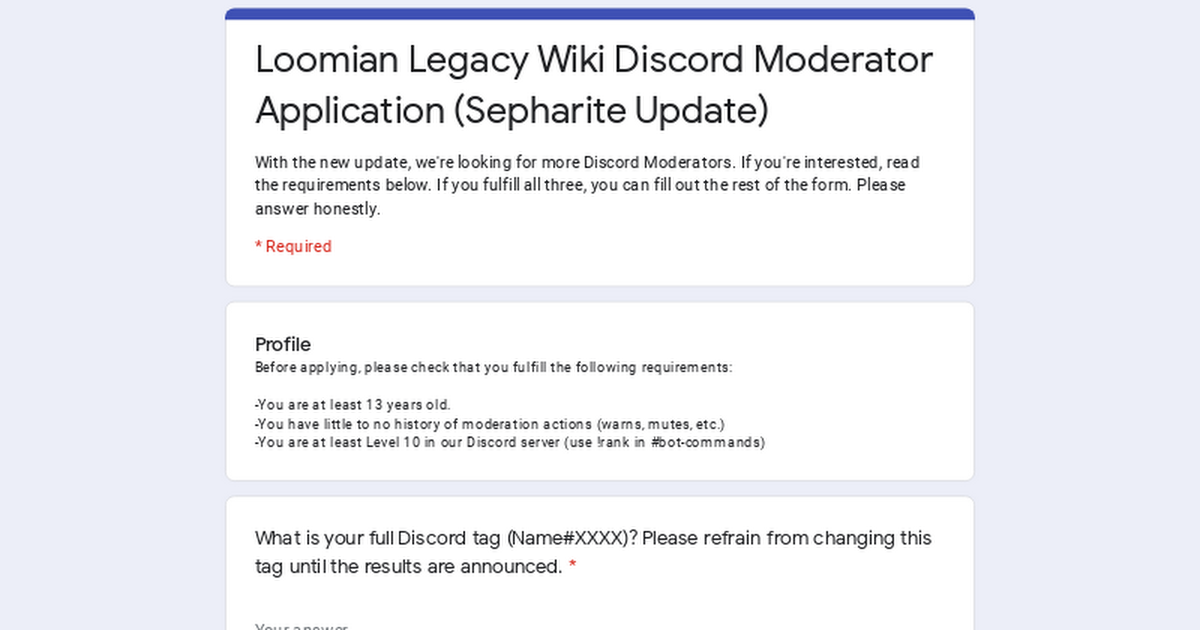Click the "at least 13 years old" requirement

tap(353, 405)
